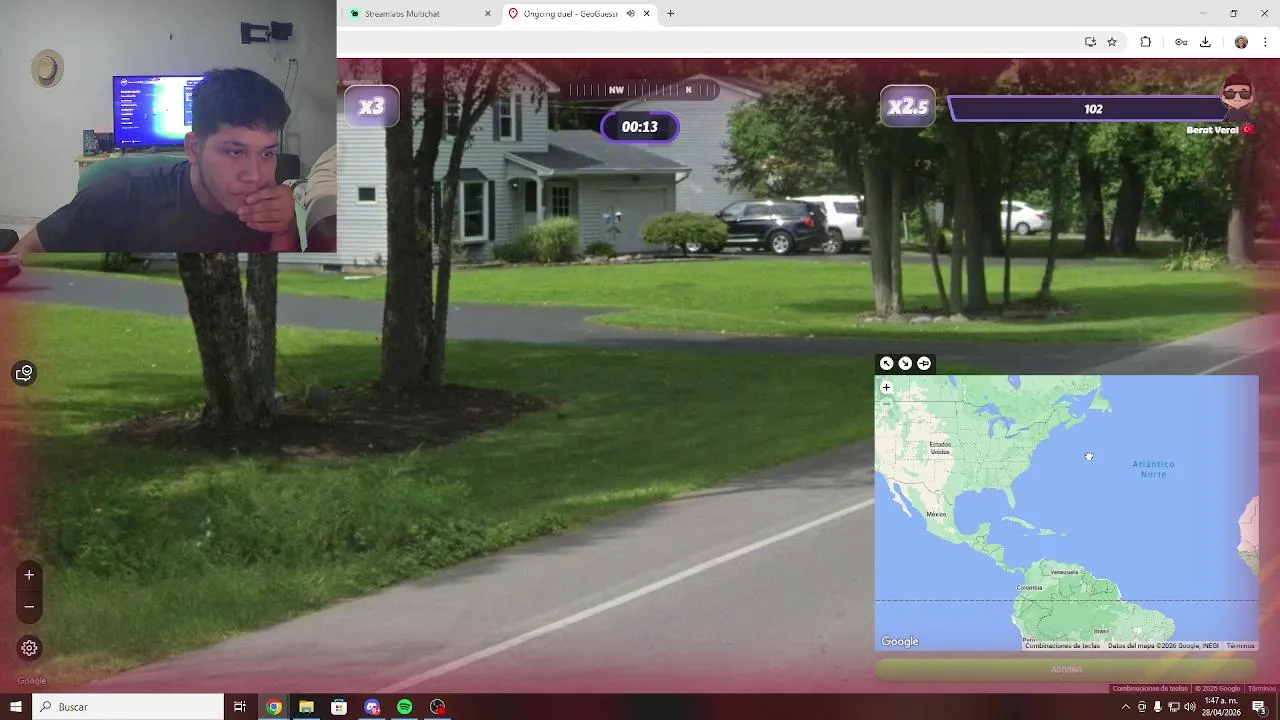Zoom in on the guess map with the plus button

point(886,387)
